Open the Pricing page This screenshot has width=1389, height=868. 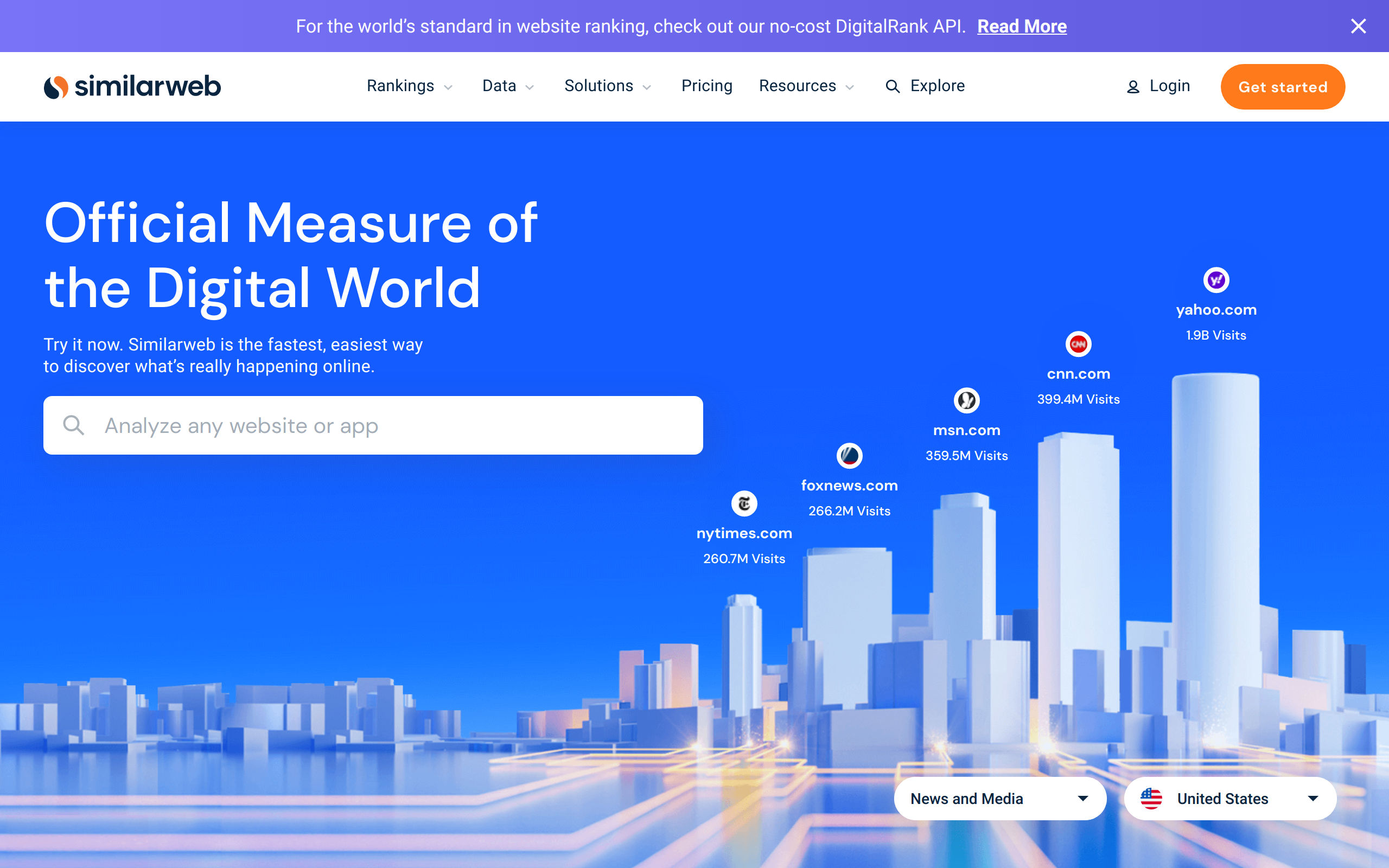(x=706, y=86)
